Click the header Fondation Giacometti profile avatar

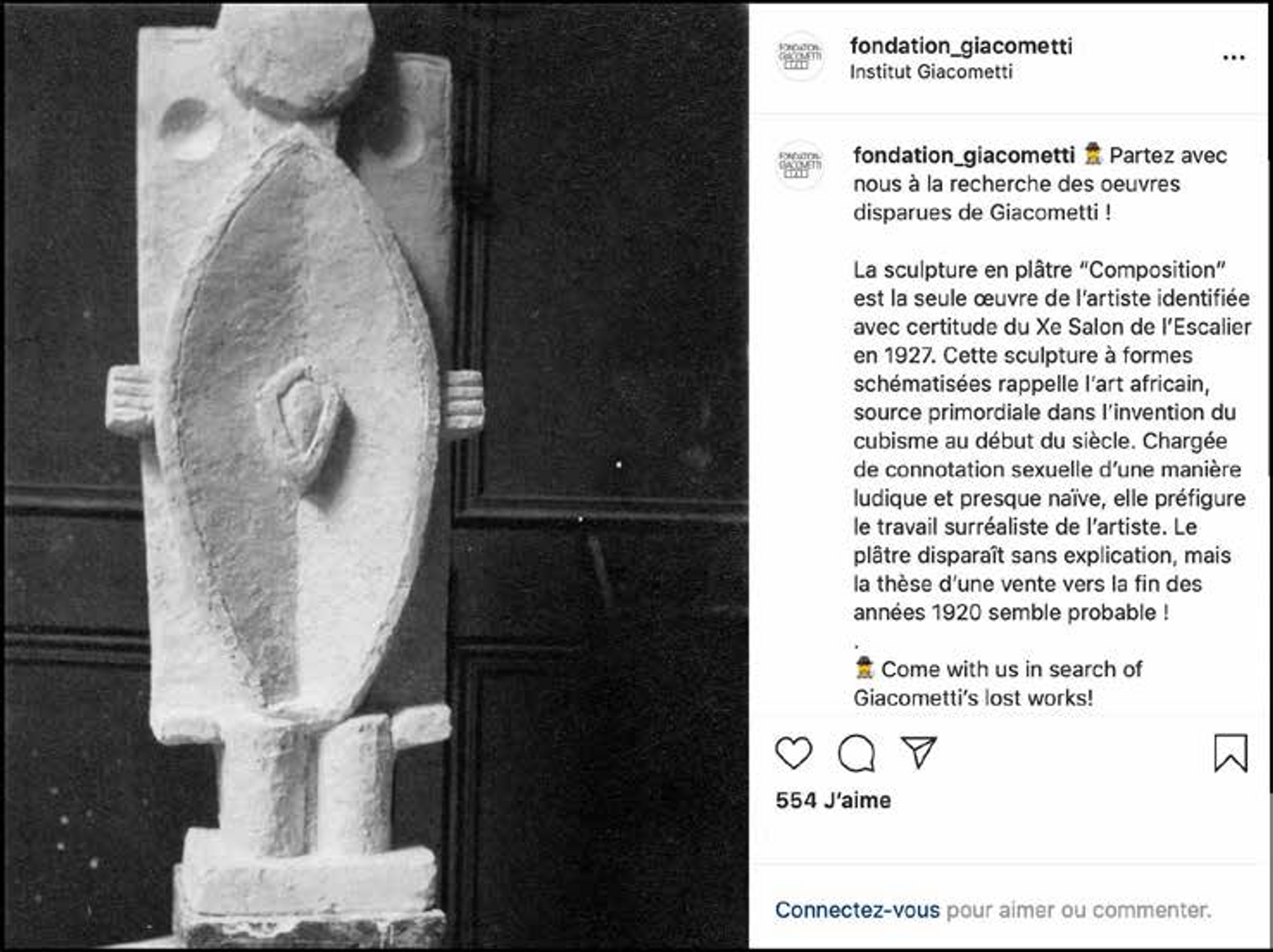(800, 56)
